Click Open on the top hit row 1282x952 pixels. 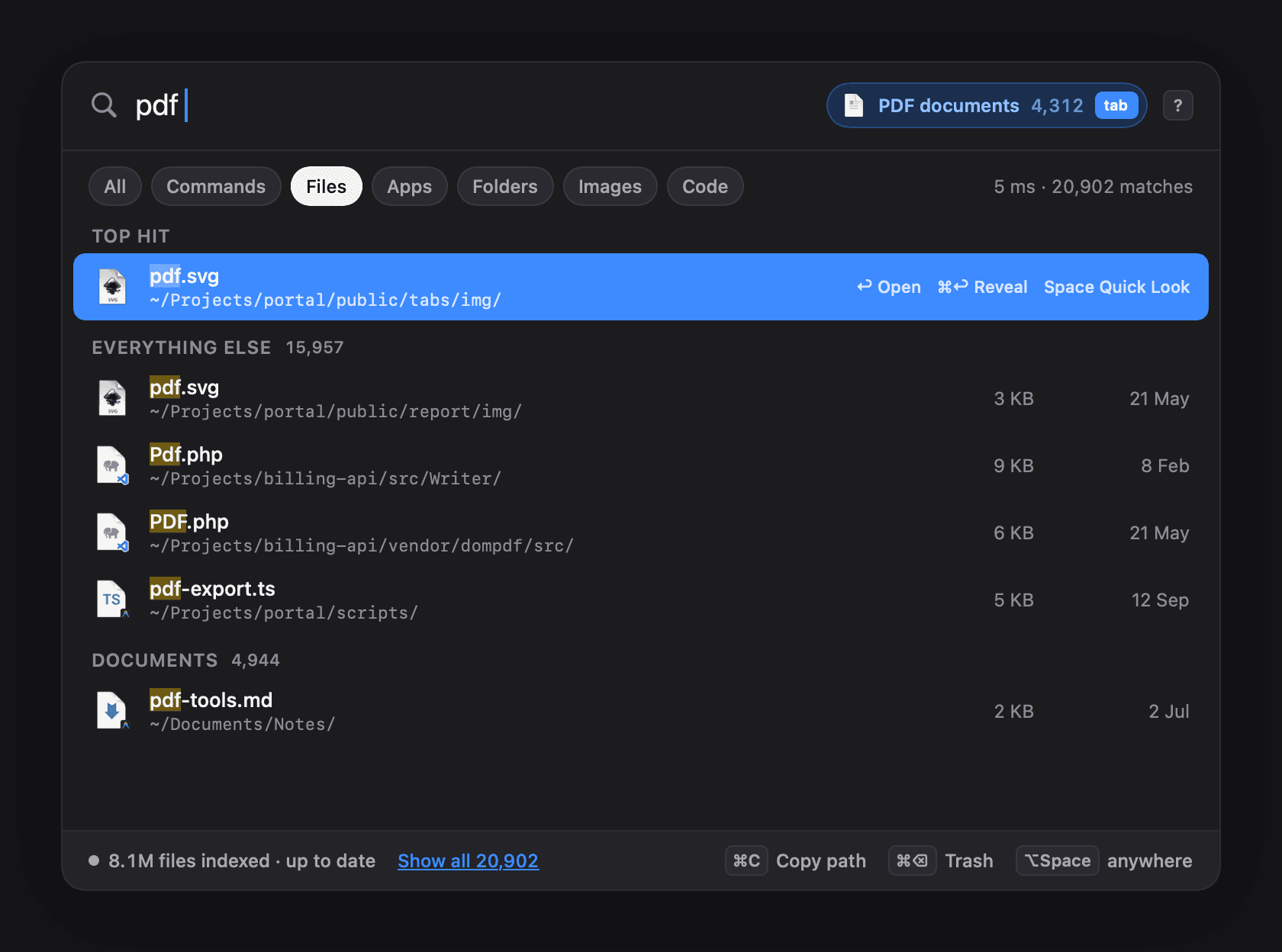click(x=889, y=287)
